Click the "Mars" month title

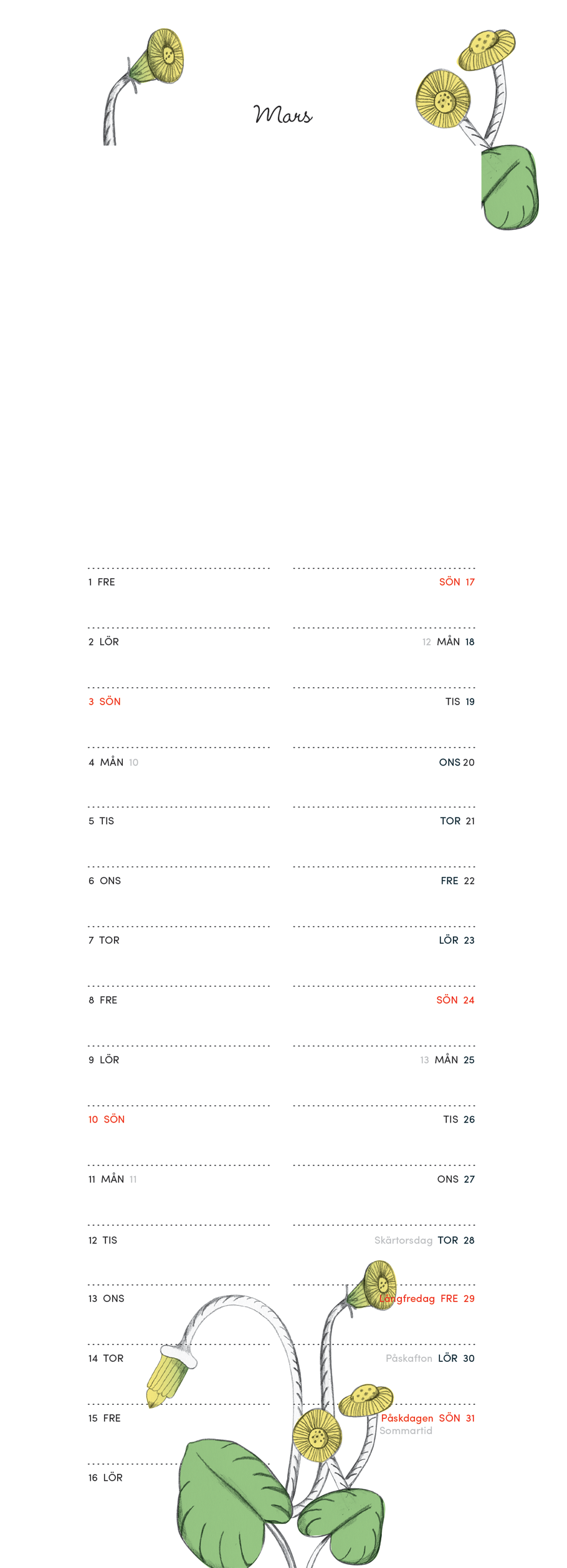tap(283, 115)
